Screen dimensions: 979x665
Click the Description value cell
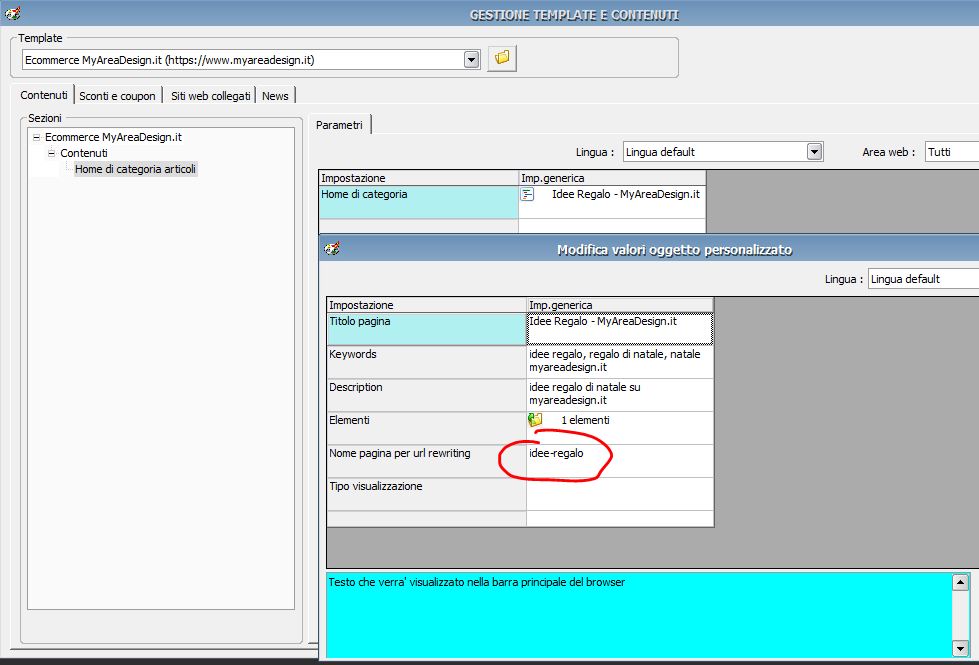pos(619,395)
